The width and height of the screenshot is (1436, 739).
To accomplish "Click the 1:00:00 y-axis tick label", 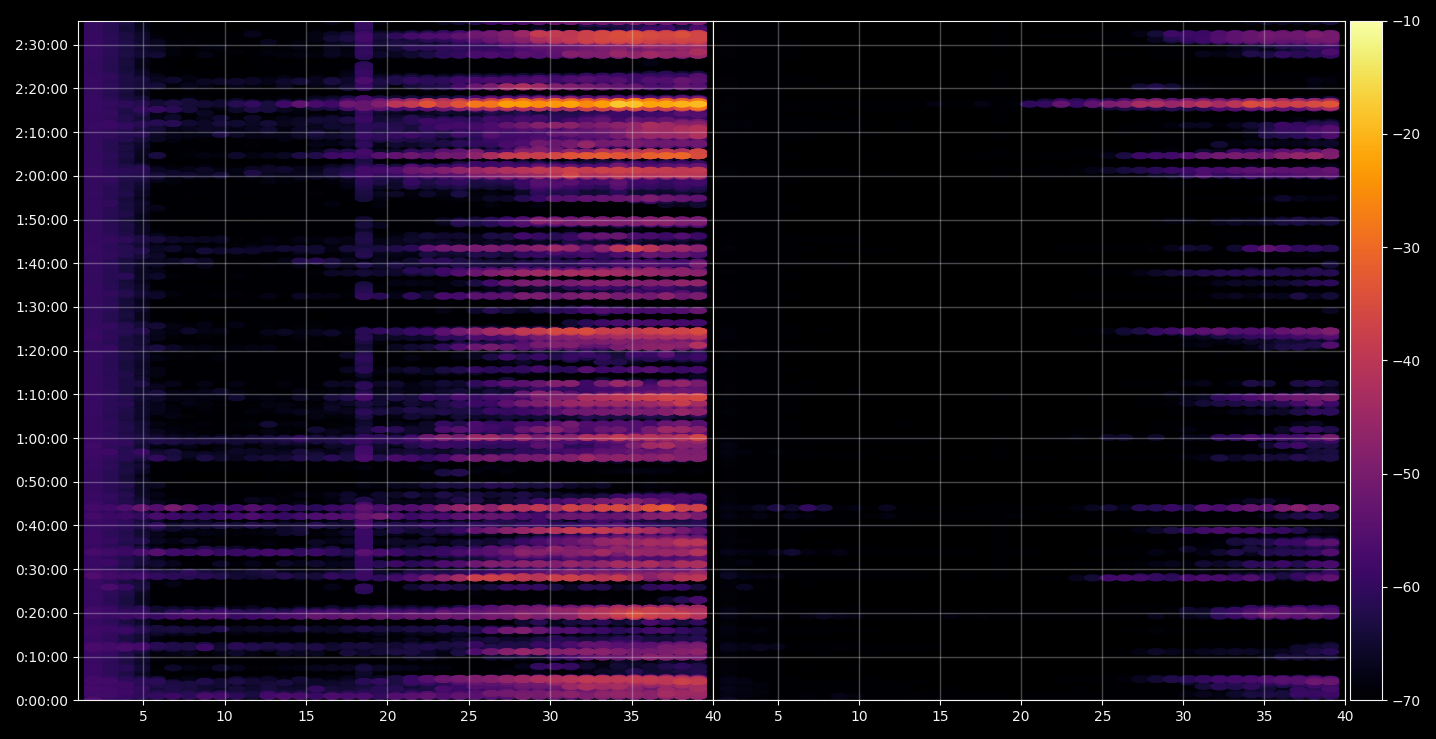I will [42, 439].
